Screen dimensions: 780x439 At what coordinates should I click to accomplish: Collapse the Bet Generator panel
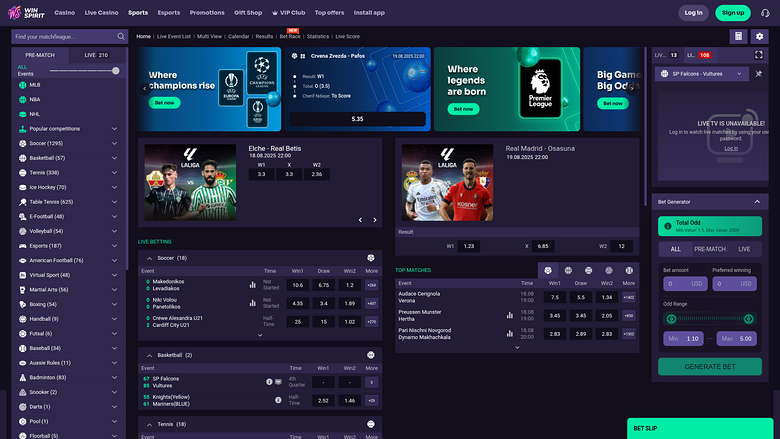757,202
